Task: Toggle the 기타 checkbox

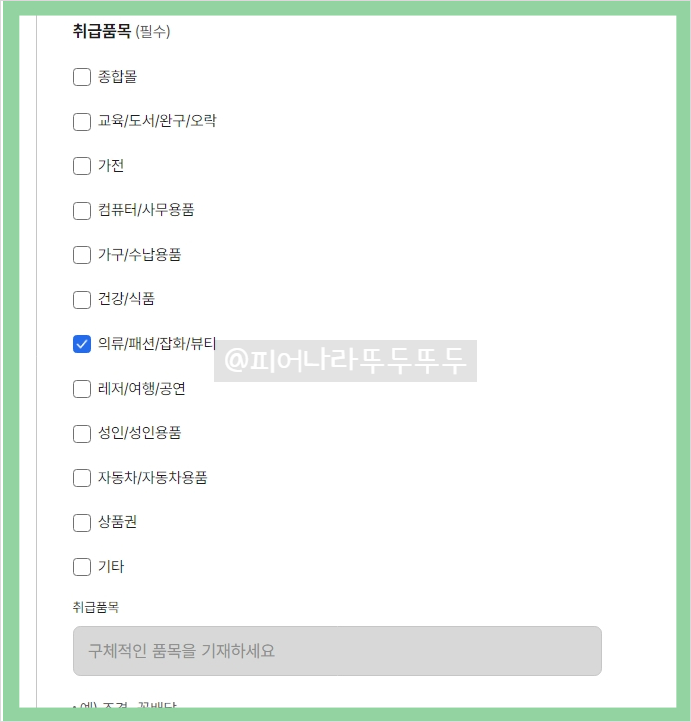Action: point(82,567)
